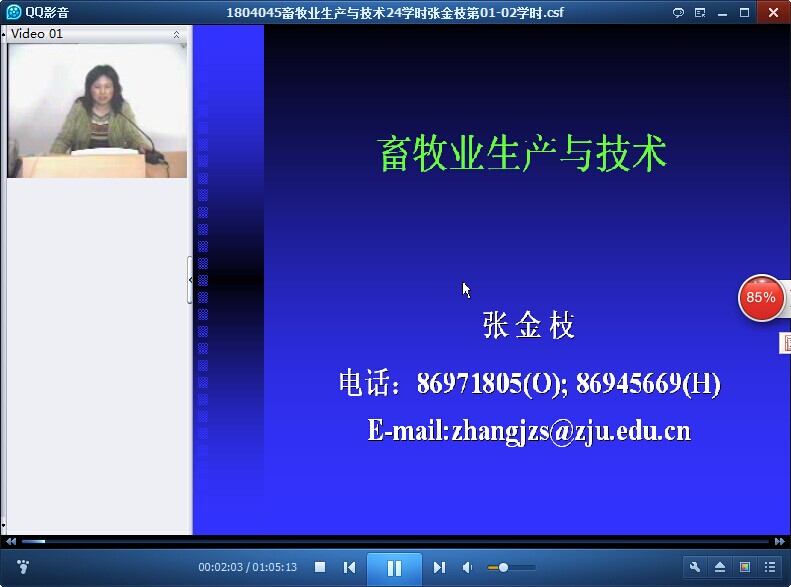Click the QQ影音 logo icon

coord(13,12)
